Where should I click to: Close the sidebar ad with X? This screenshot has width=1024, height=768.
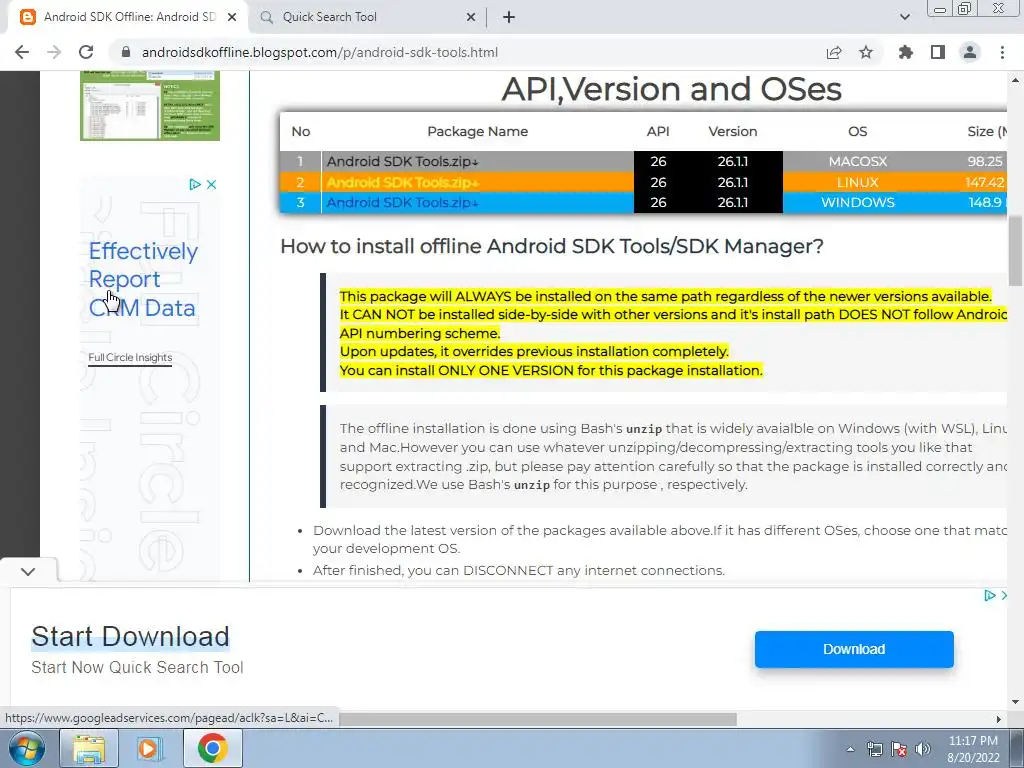[x=211, y=184]
